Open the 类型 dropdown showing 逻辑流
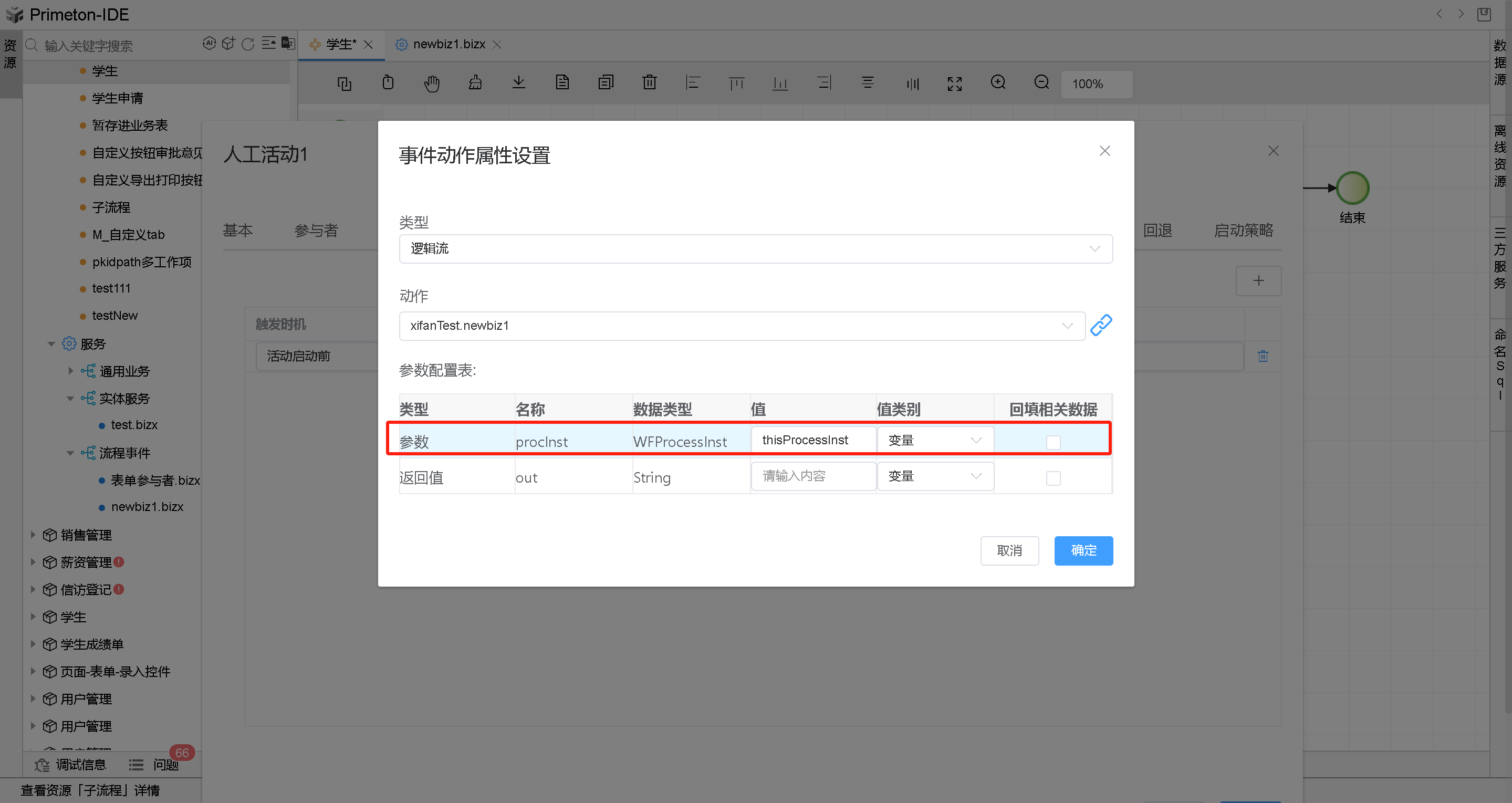 (755, 249)
